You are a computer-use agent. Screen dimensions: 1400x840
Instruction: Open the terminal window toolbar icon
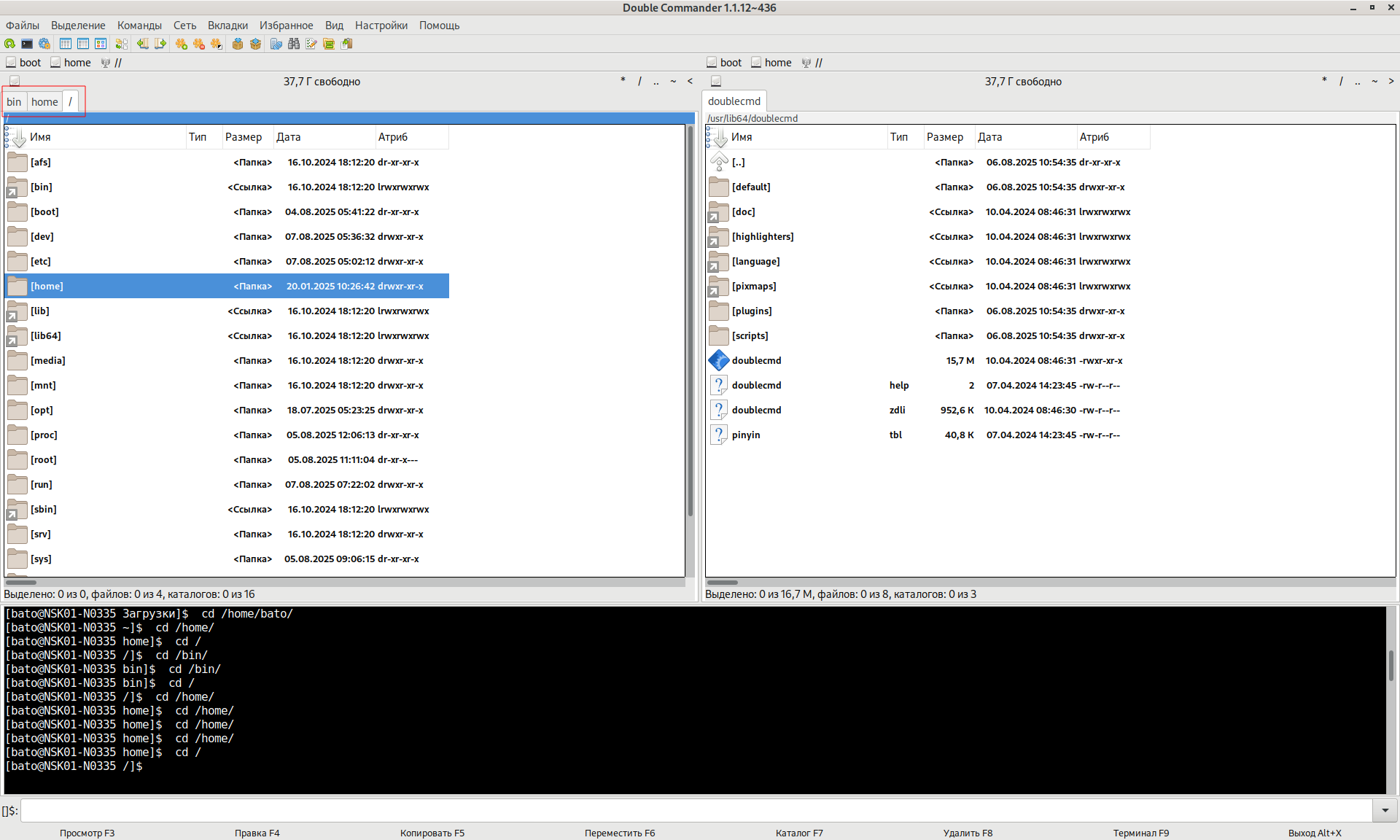27,44
